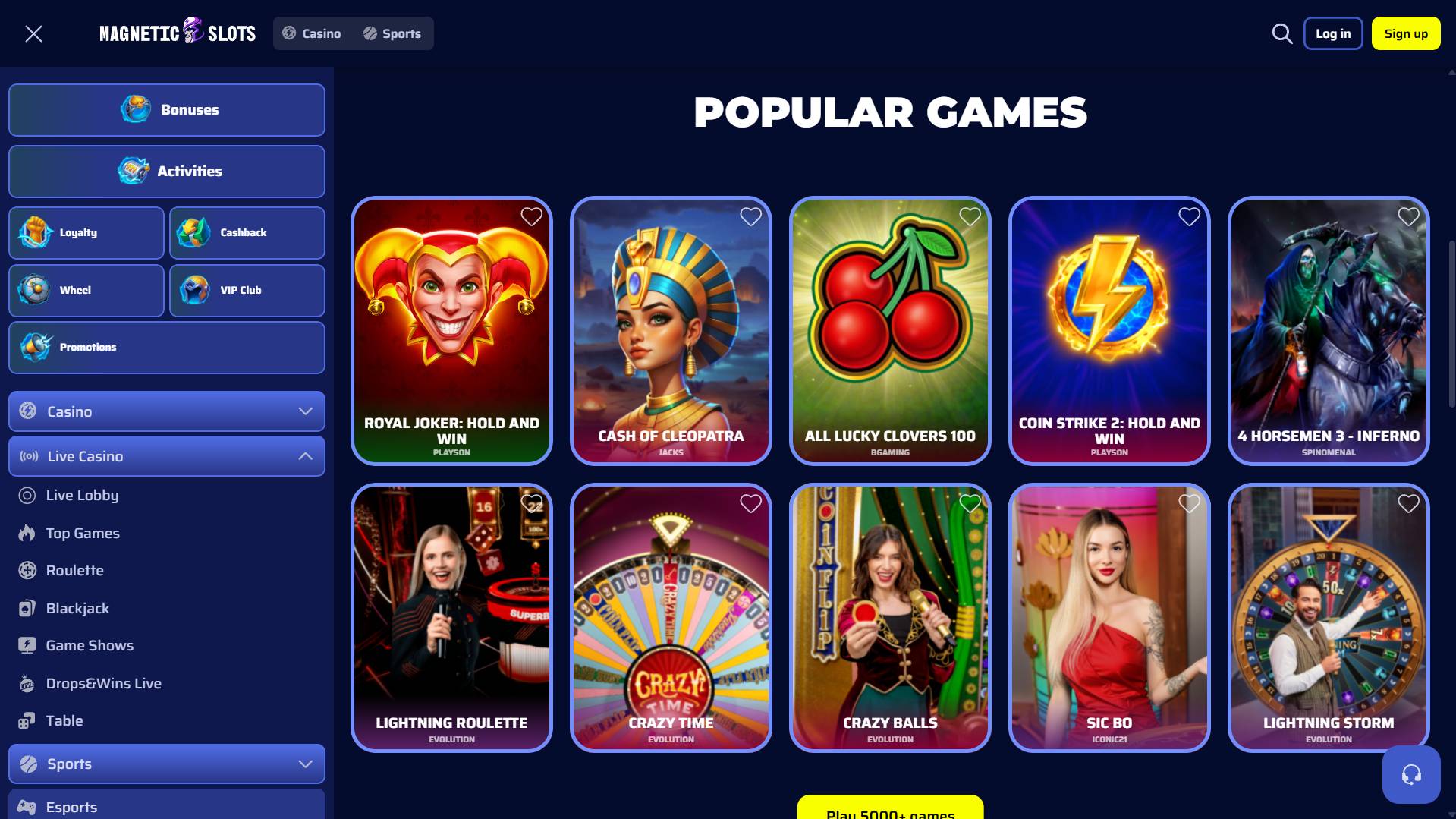Image resolution: width=1456 pixels, height=819 pixels.
Task: Open the Cash of Cleopatra game thumbnail
Action: click(671, 331)
